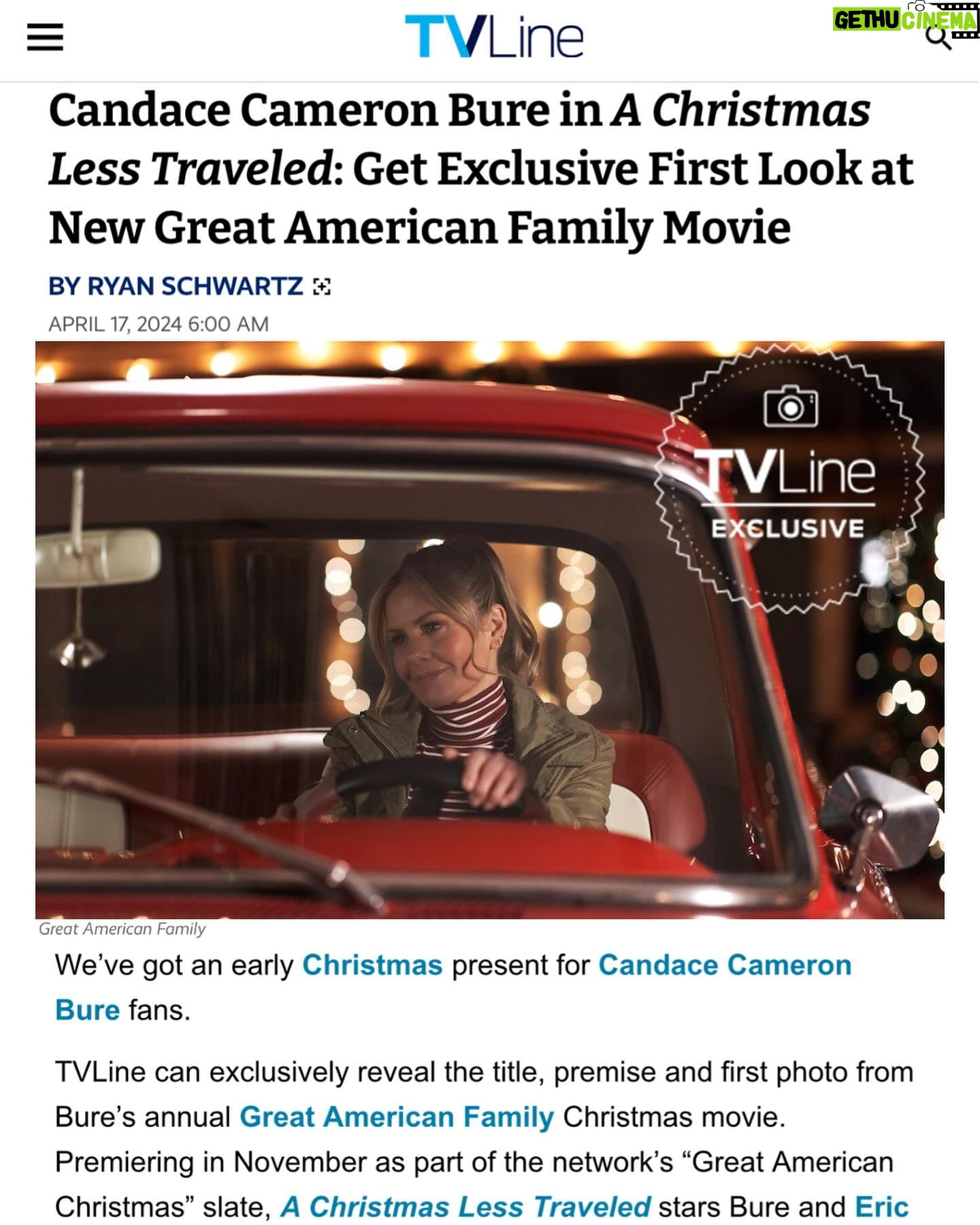Open the Eric link at paragraph end
This screenshot has width=980, height=1225.
pyautogui.click(x=881, y=1207)
